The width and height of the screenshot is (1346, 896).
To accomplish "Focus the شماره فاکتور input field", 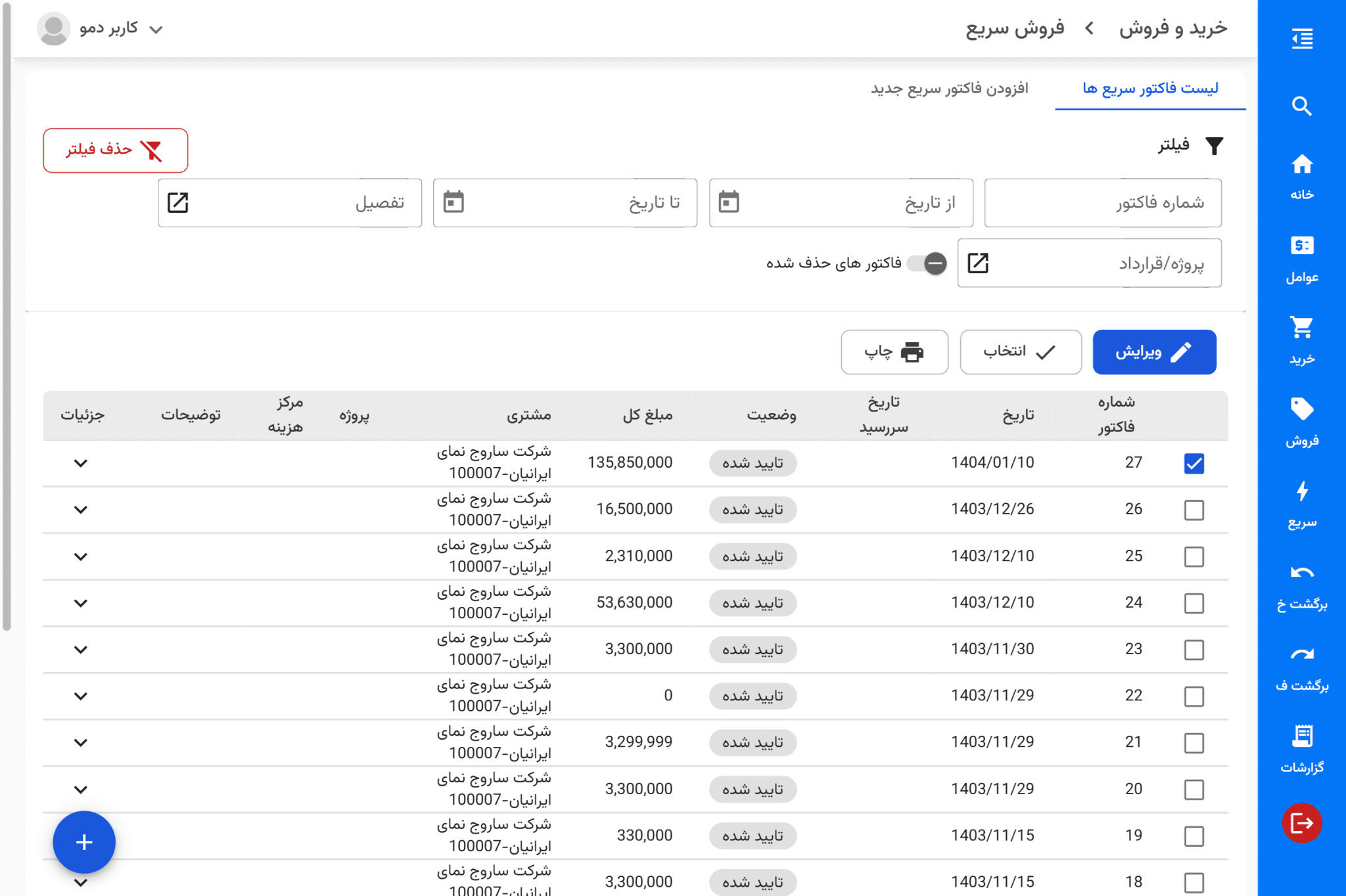I will click(x=1103, y=202).
